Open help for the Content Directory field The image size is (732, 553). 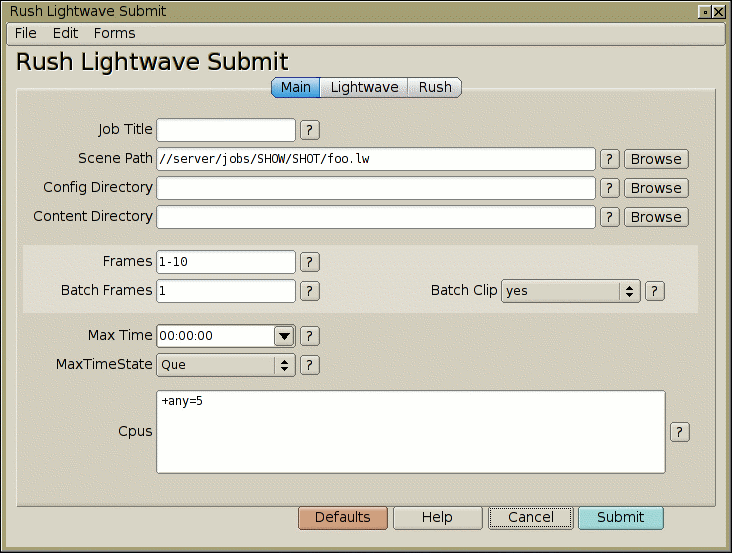610,217
